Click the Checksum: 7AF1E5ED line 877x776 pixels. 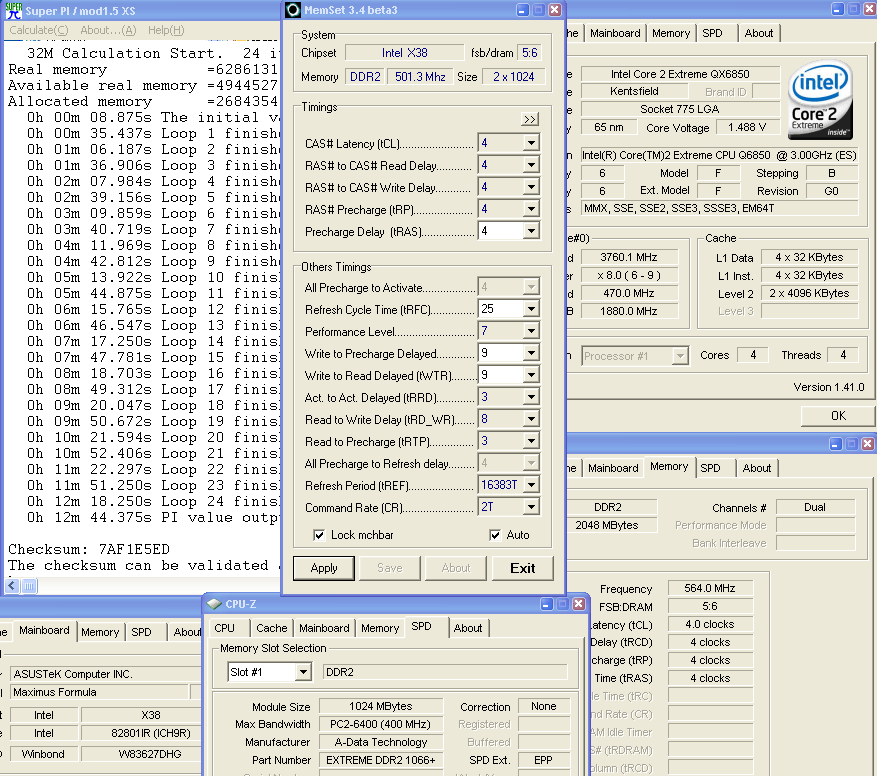pos(89,549)
